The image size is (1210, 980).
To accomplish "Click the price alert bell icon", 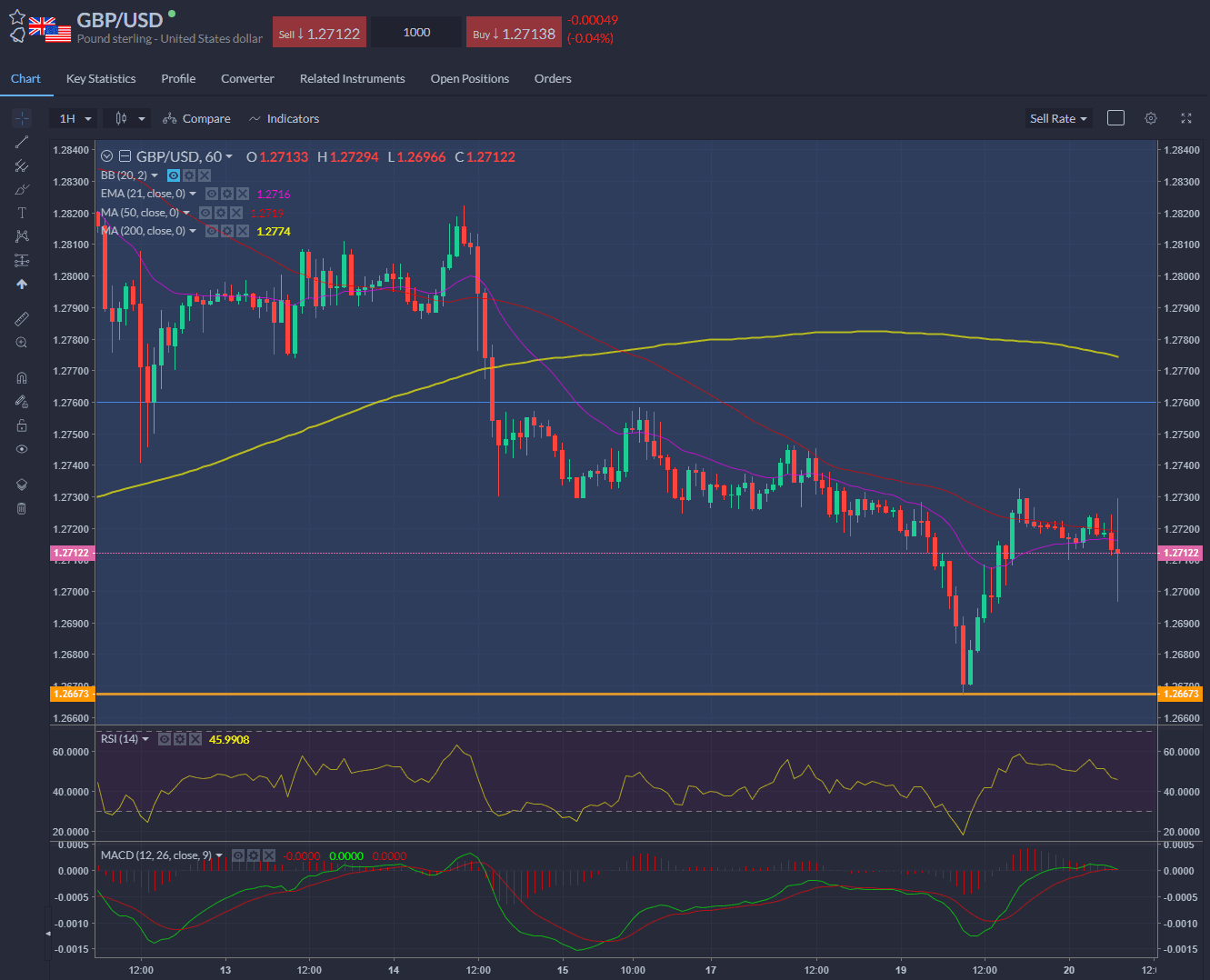I will (x=16, y=35).
